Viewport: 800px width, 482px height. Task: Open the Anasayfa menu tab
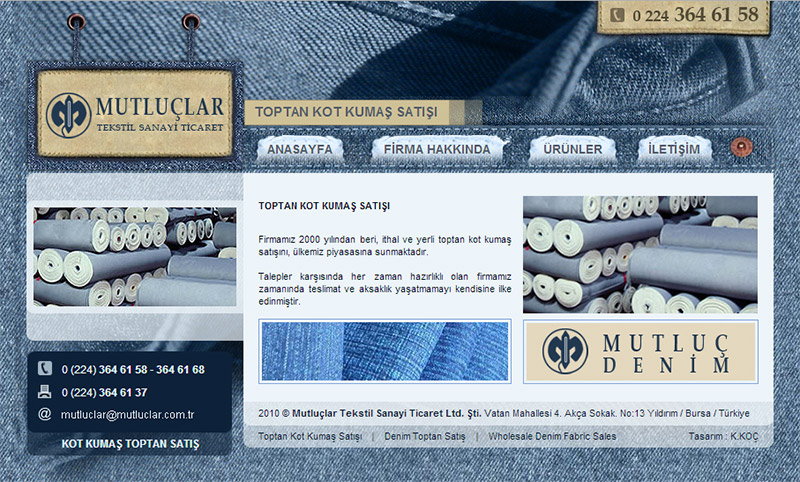tap(300, 149)
